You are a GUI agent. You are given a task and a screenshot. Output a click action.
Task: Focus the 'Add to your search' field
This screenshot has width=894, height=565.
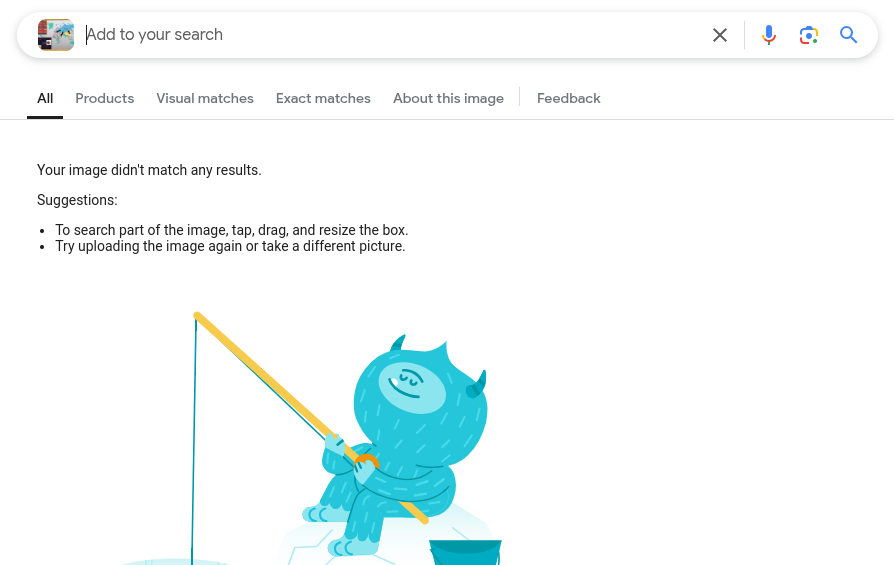point(393,35)
